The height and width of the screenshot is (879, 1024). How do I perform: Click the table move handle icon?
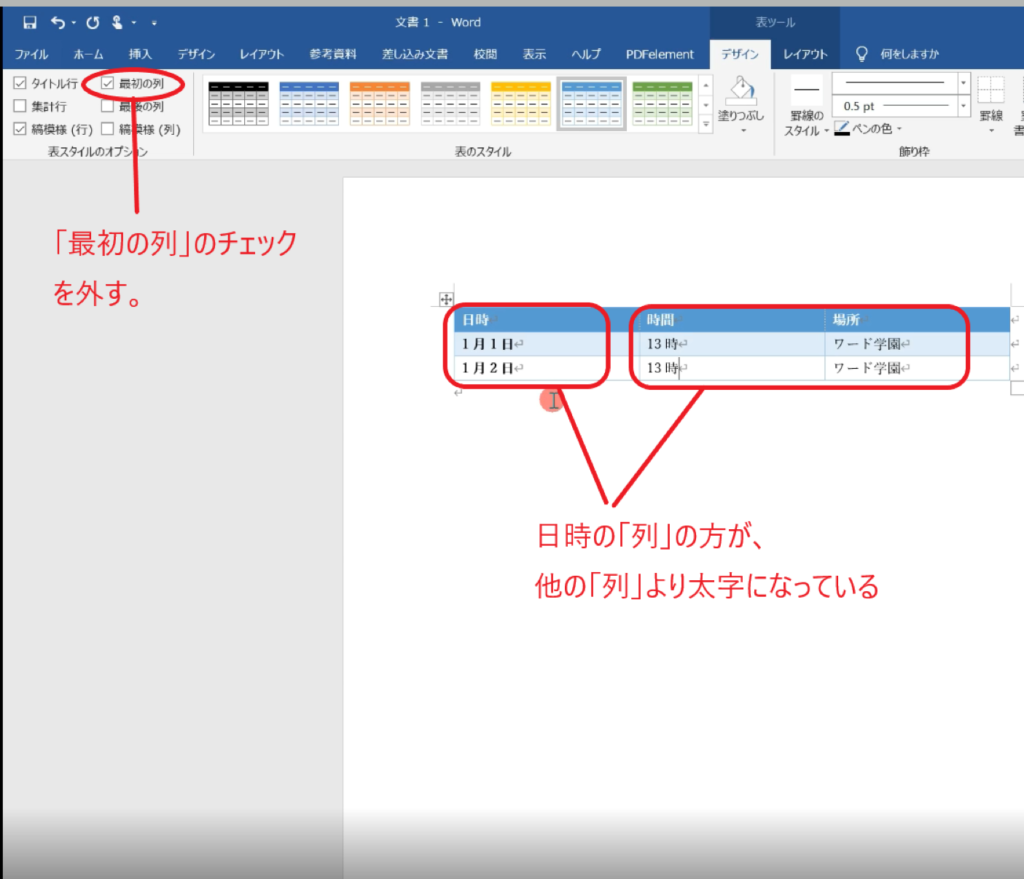click(446, 299)
